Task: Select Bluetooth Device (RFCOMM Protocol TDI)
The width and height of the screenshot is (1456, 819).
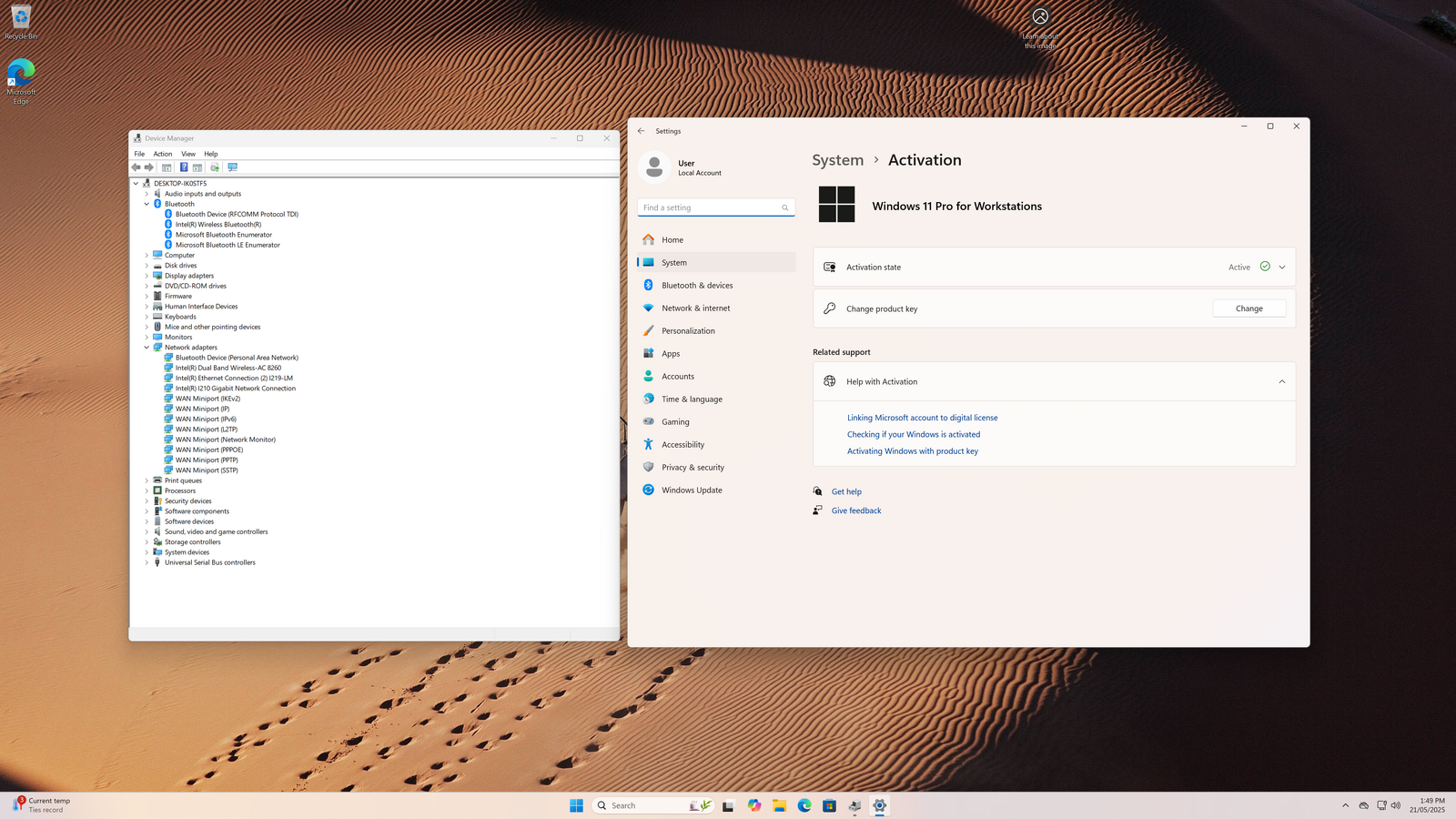Action: (237, 214)
